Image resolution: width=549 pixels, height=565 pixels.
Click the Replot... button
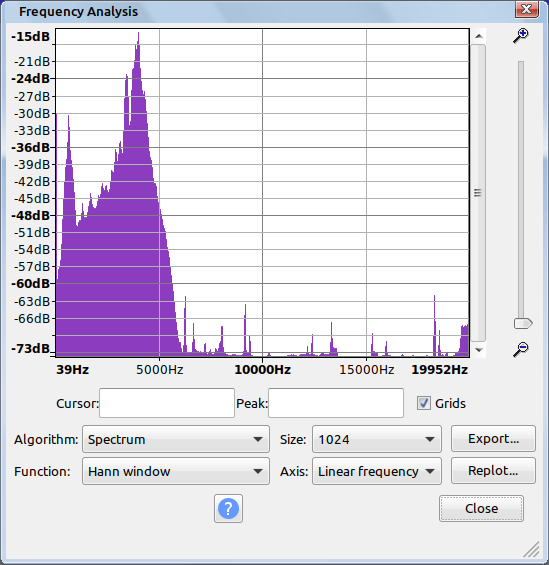point(493,471)
